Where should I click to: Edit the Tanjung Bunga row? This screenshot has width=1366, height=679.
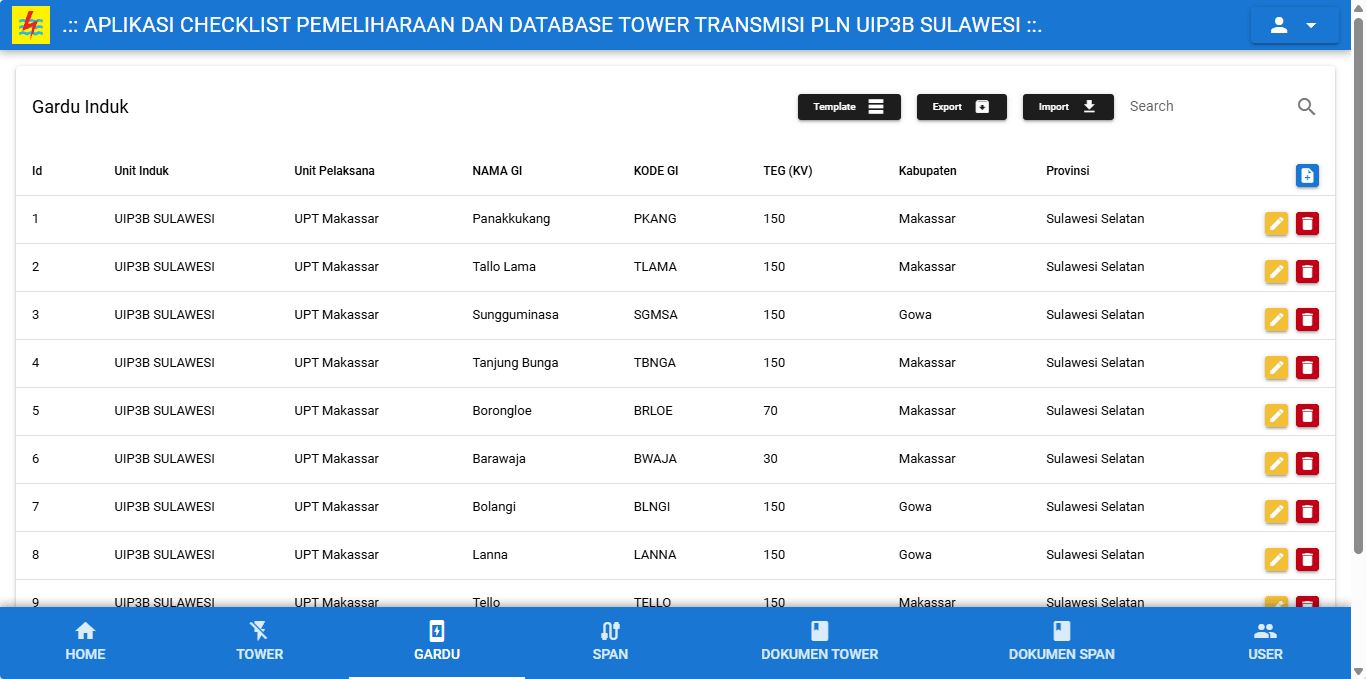1276,368
